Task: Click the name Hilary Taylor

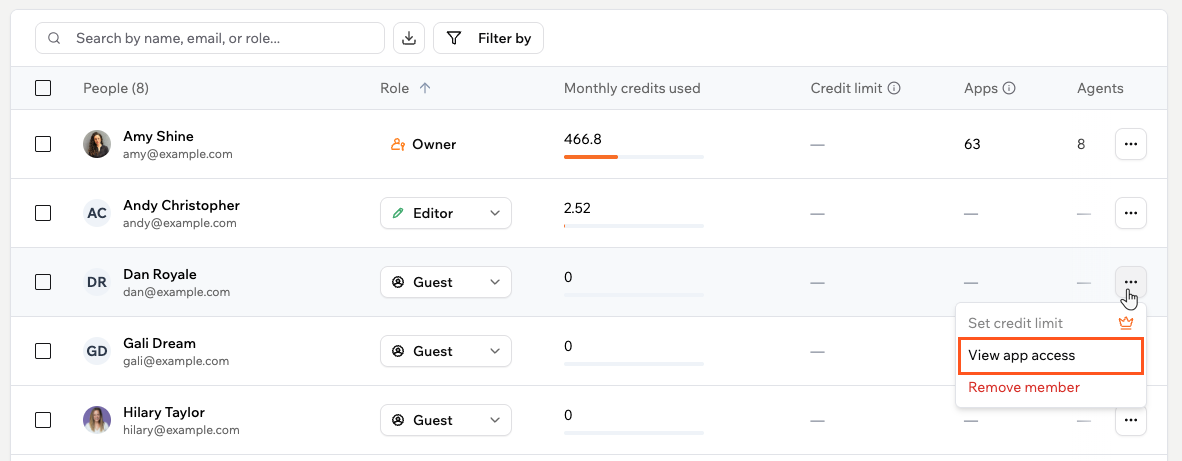Action: [164, 413]
